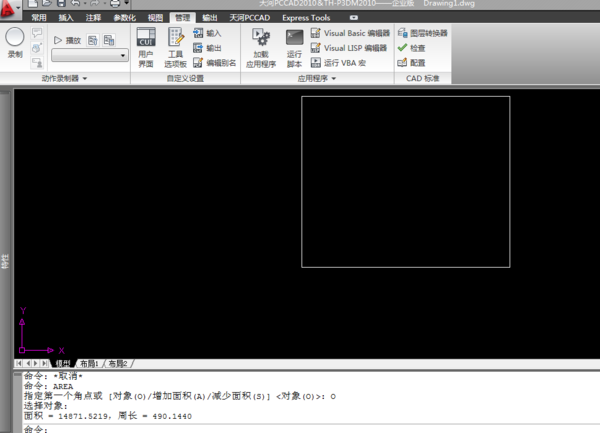The height and width of the screenshot is (433, 600).
Task: Switch to the 布局2 layout tab
Action: pyautogui.click(x=118, y=363)
